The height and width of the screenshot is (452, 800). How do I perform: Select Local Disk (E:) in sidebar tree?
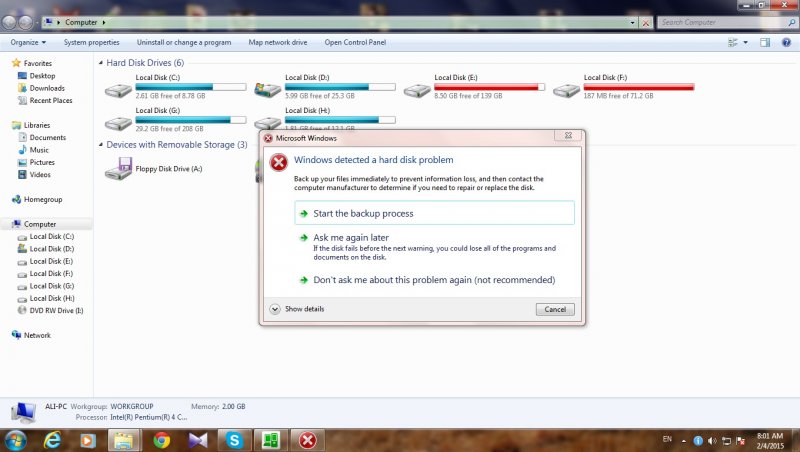click(x=45, y=261)
